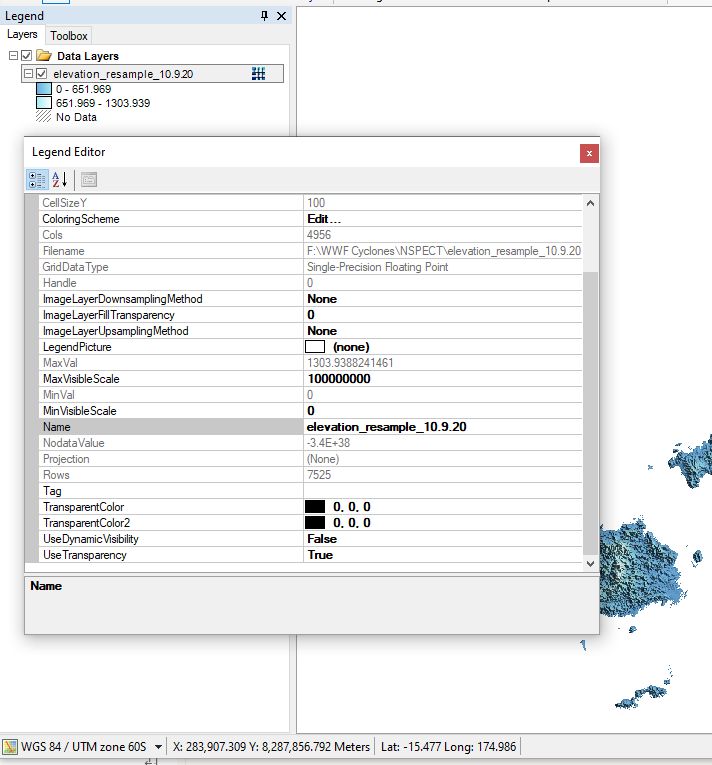Collapse the Data Layers group
Viewport: 712px width, 765px height.
click(x=13, y=56)
